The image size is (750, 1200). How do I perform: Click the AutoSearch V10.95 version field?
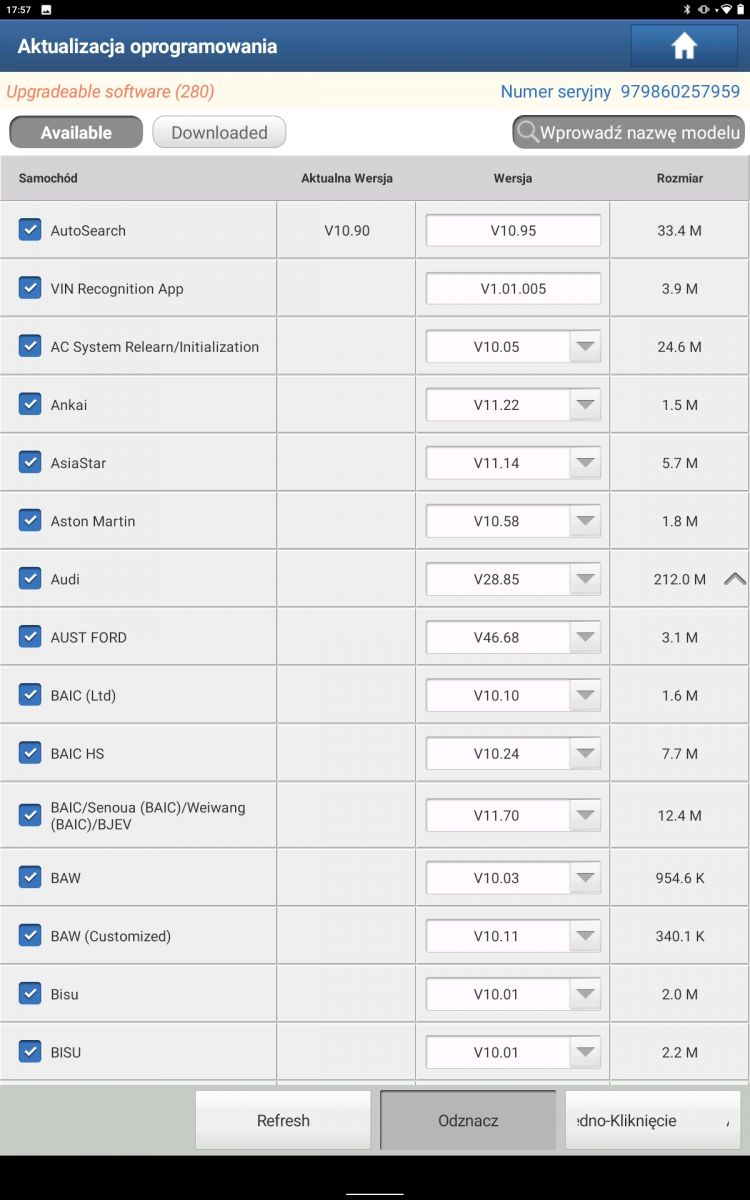(x=513, y=230)
